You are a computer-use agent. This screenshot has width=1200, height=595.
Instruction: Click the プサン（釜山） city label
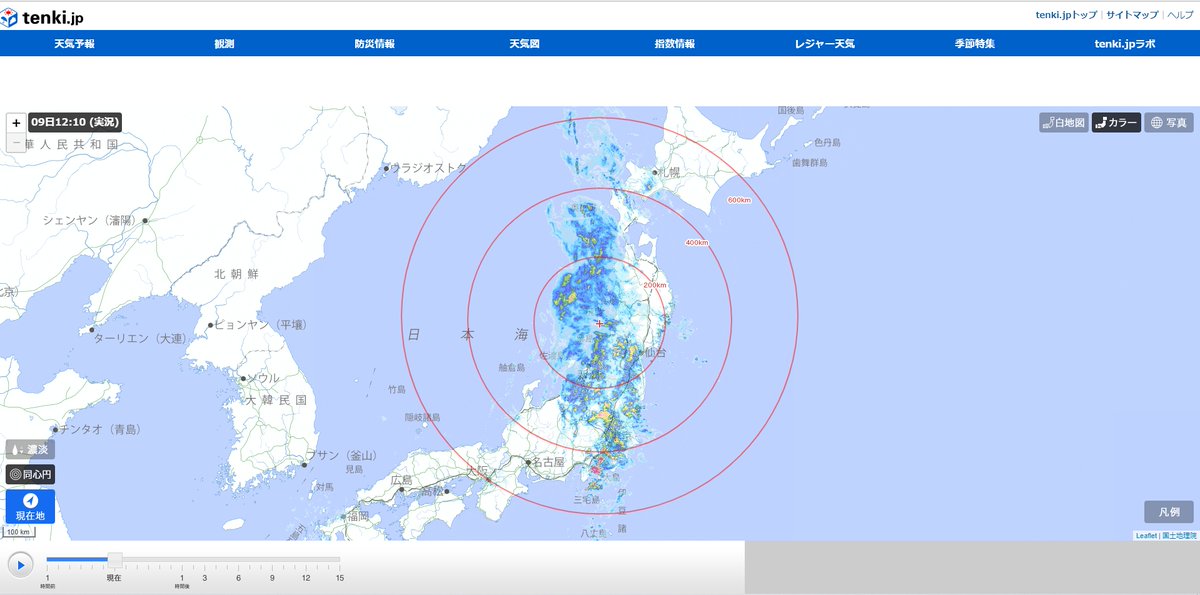click(343, 455)
